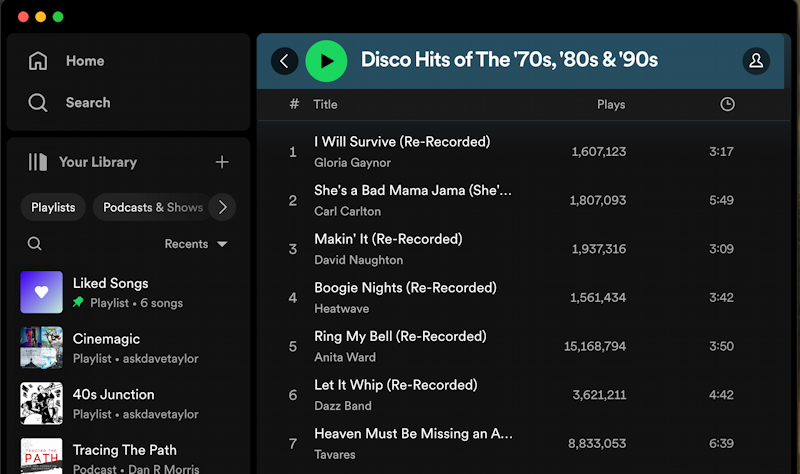Open the Home label in sidebar
Viewport: 800px width, 474px height.
click(x=85, y=61)
